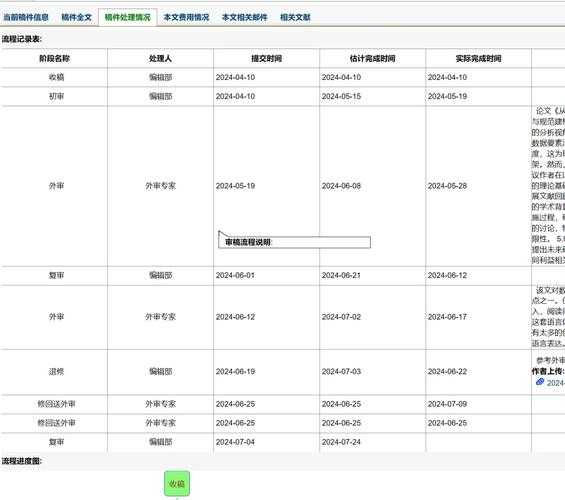Click 复审 stage submitted 2024-07-04
The width and height of the screenshot is (565, 500).
(56, 442)
